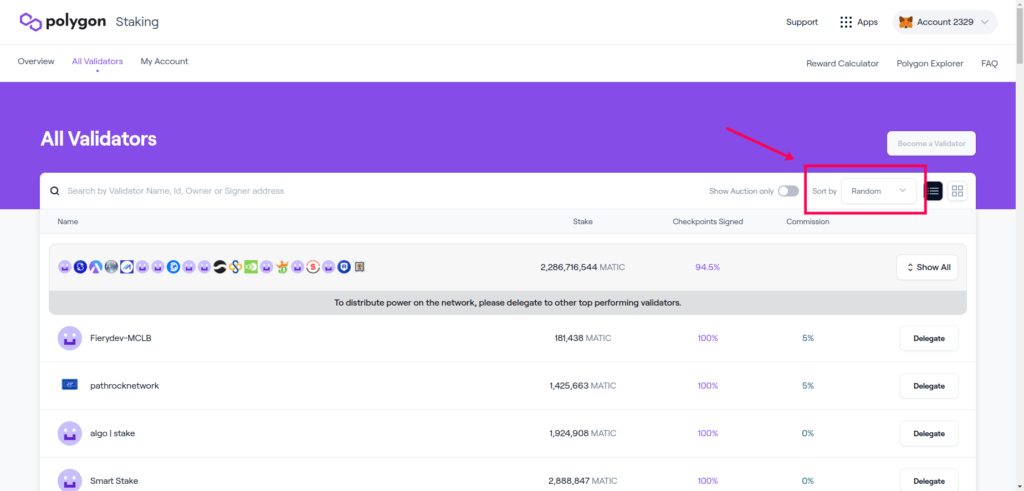Click the 94.5% checkpoints value

pos(708,267)
